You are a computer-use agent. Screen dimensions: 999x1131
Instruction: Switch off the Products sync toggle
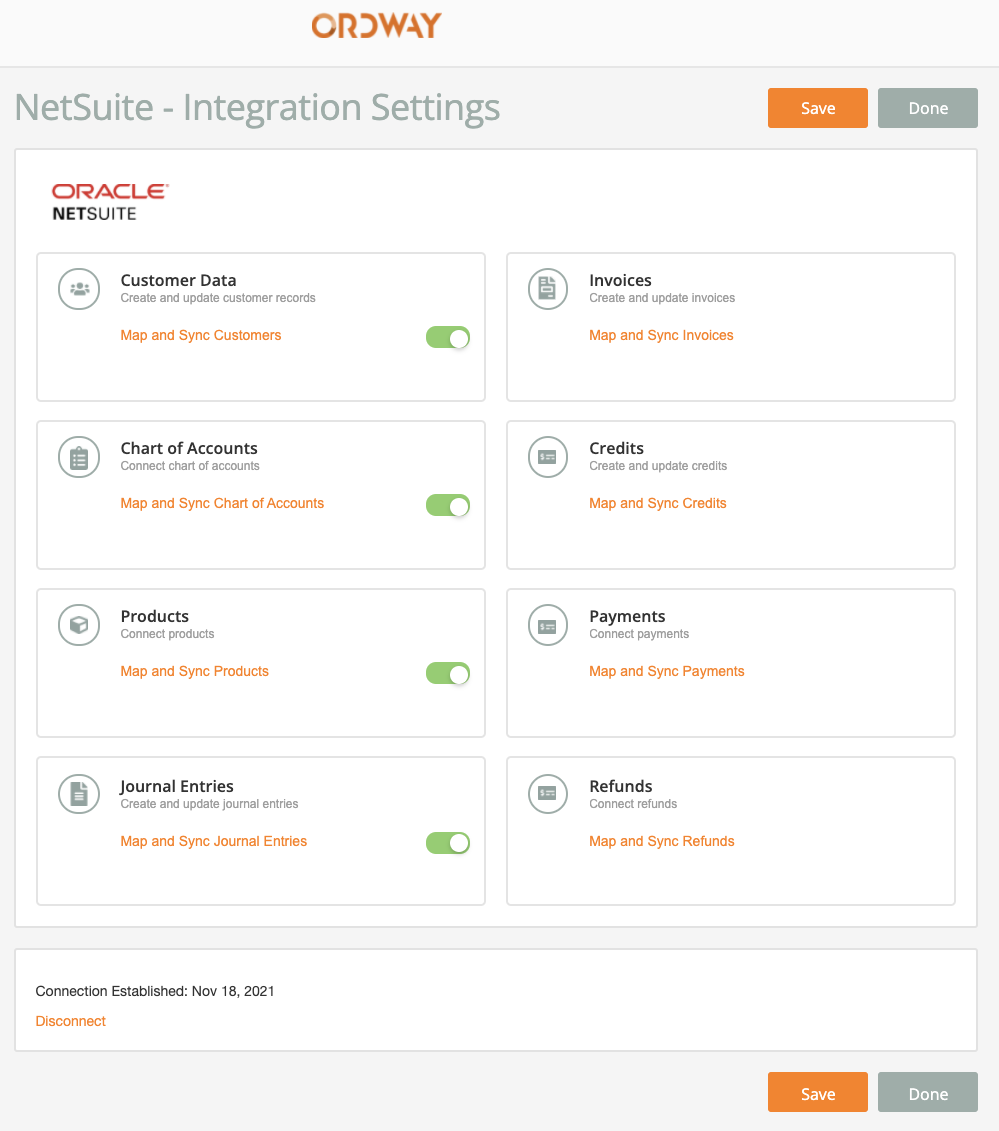click(x=448, y=673)
